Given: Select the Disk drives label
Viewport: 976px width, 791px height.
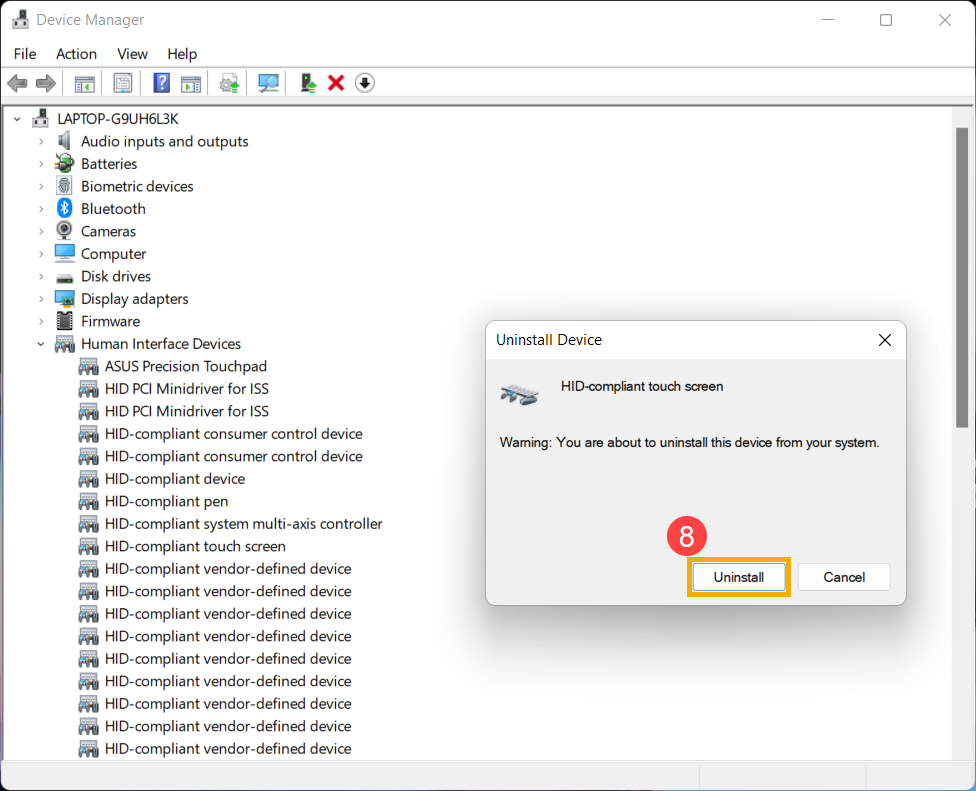Looking at the screenshot, I should pyautogui.click(x=116, y=276).
